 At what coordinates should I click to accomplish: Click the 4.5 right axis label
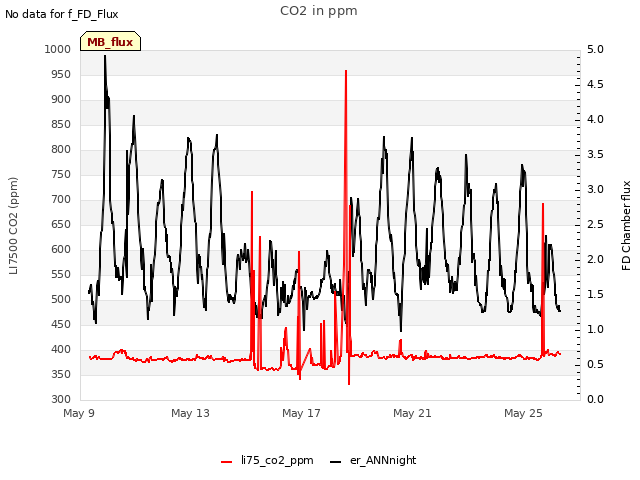595,84
